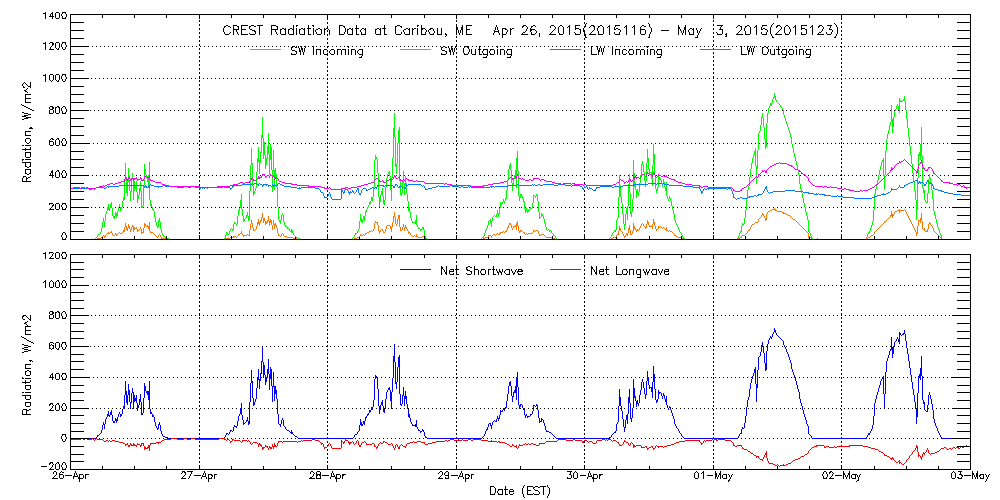Select the 'SW Outgoing' legend label
This screenshot has width=1000, height=500.
477,52
